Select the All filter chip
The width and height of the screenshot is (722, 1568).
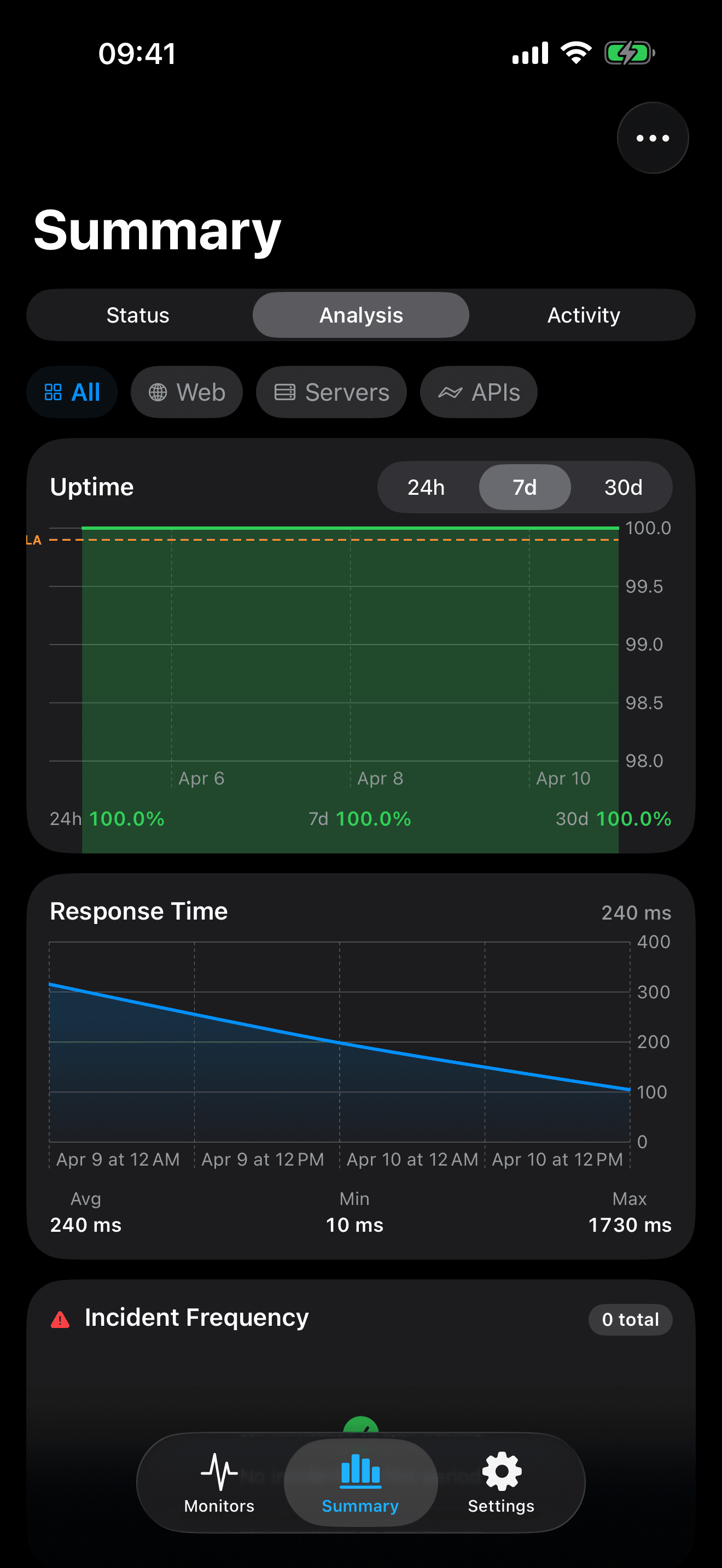point(72,392)
